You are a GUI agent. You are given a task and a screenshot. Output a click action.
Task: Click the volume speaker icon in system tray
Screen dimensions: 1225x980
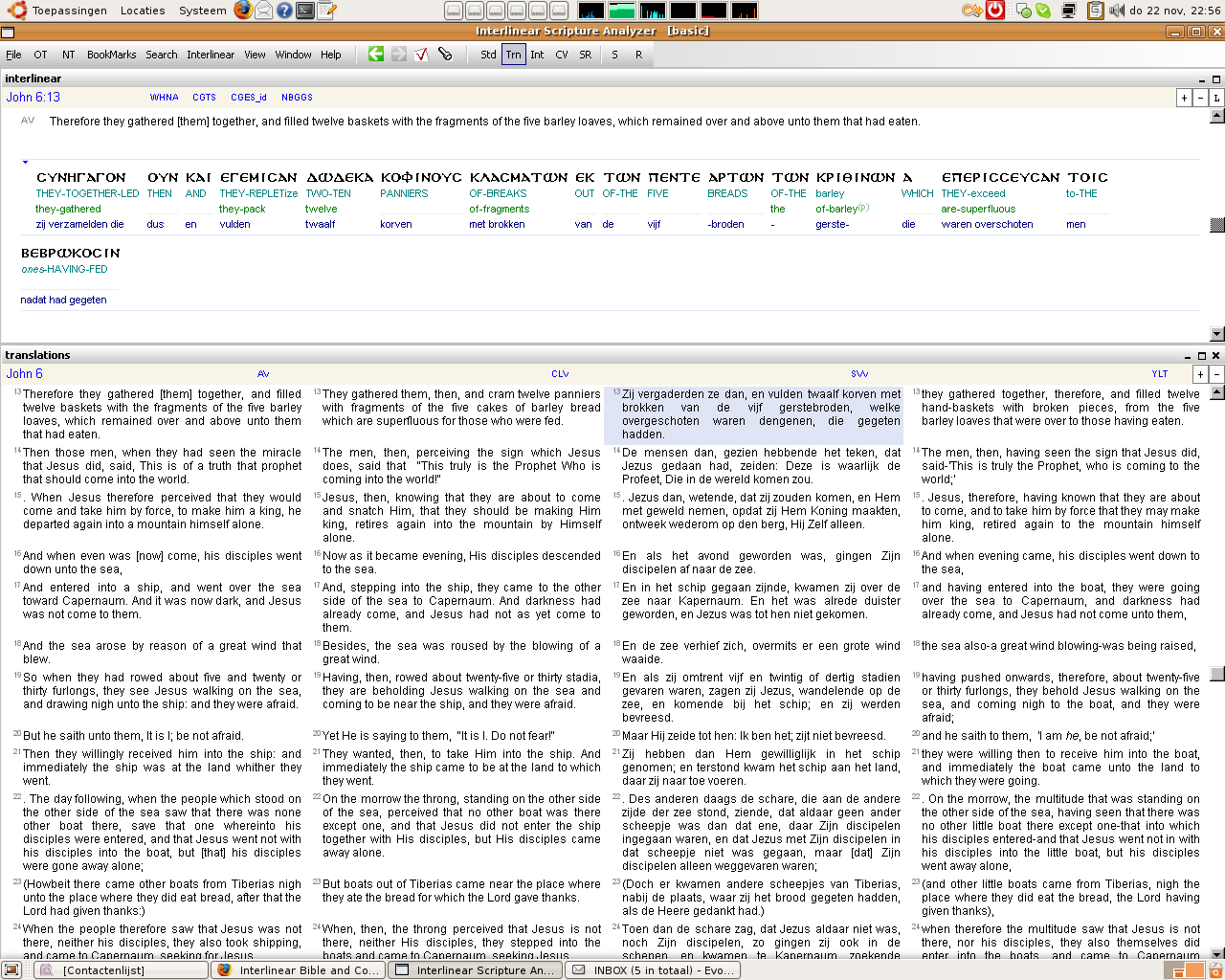click(x=1116, y=11)
